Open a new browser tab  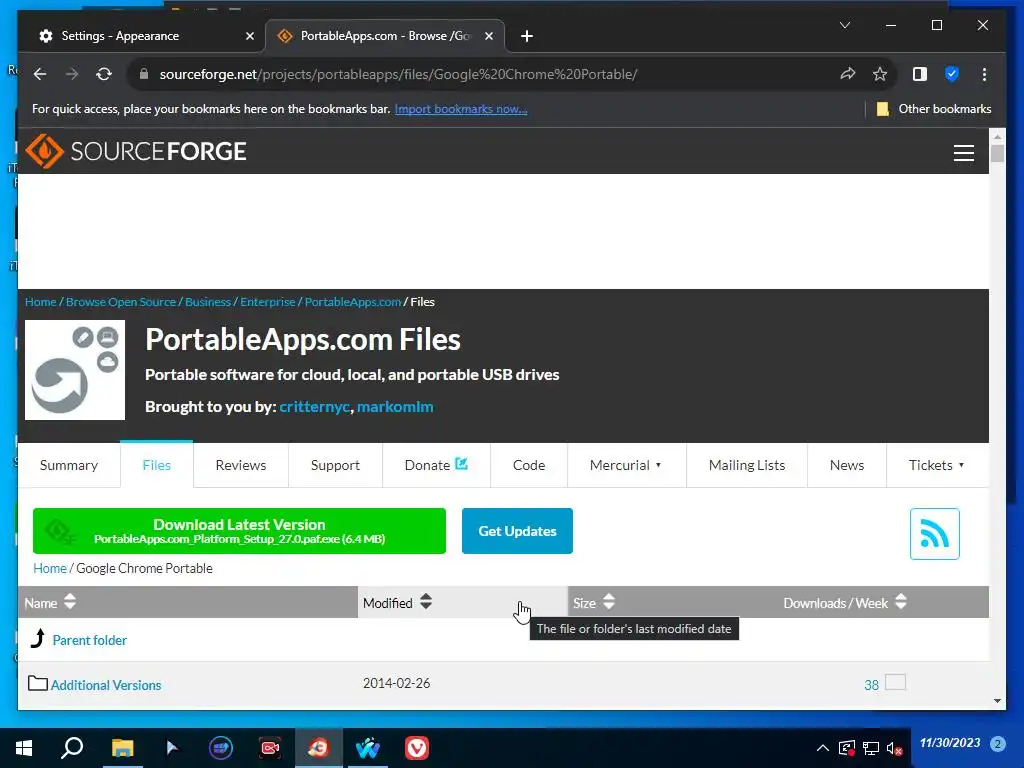pyautogui.click(x=526, y=36)
